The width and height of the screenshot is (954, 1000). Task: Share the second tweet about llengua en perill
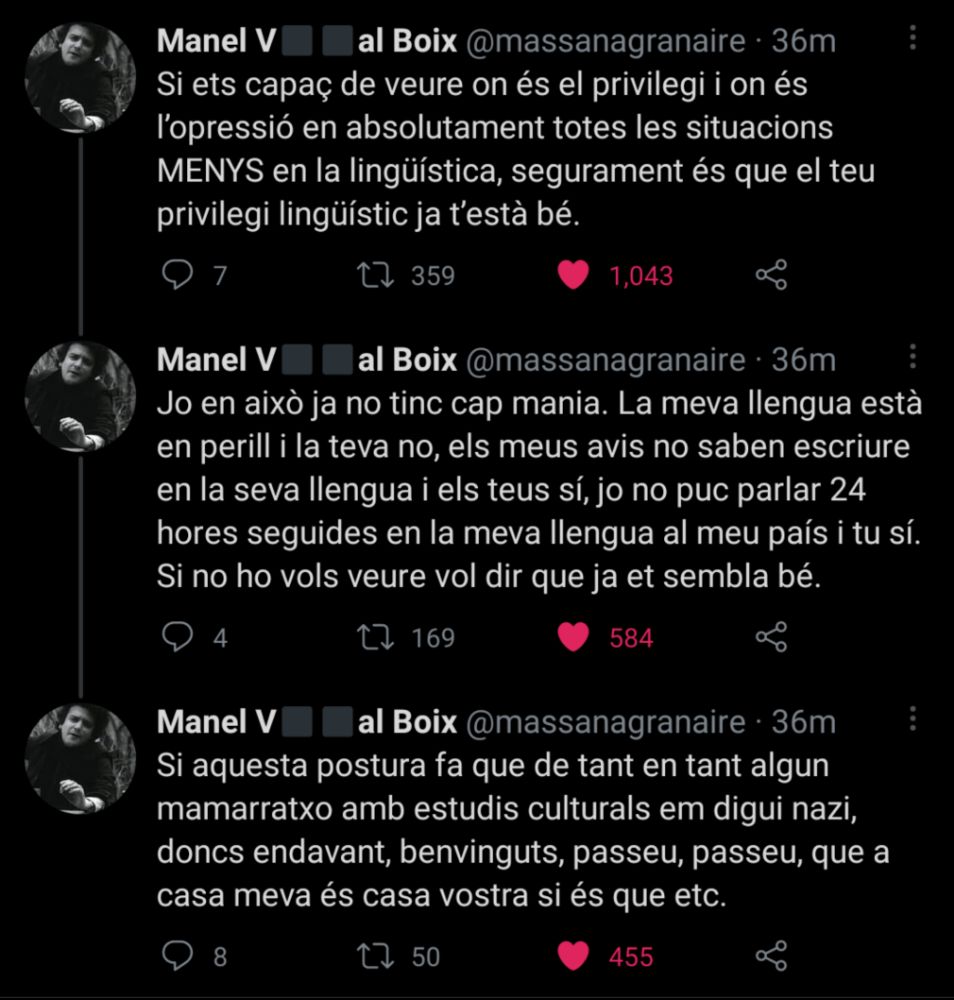click(x=772, y=637)
